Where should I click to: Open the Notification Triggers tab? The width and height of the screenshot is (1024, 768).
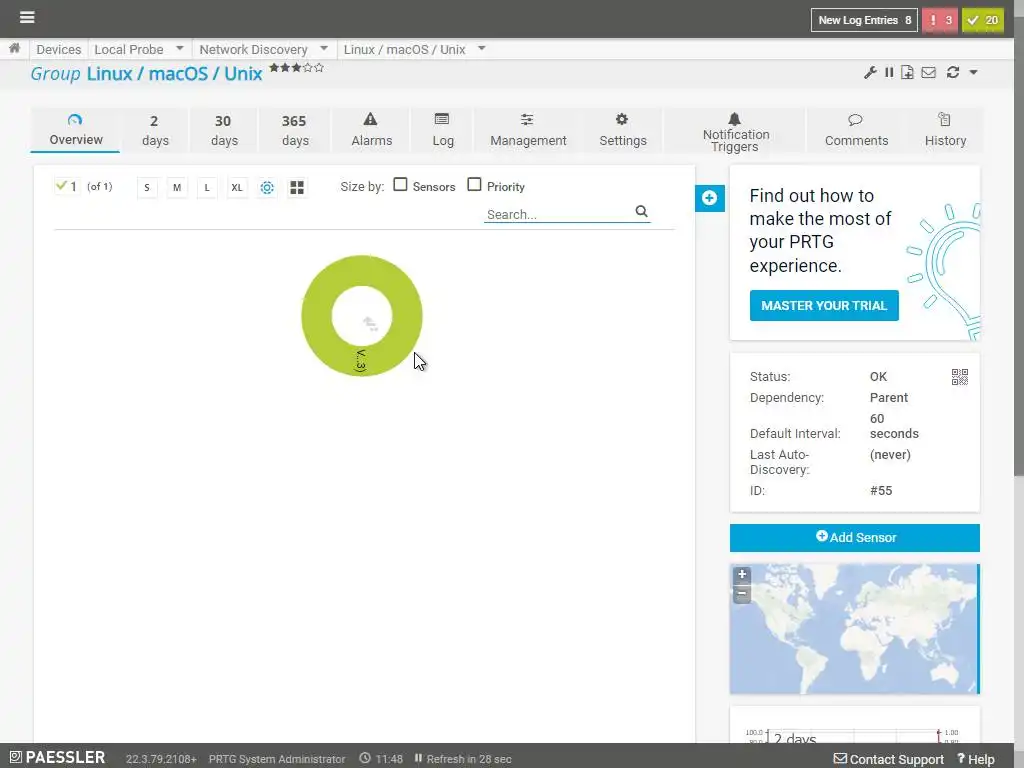pyautogui.click(x=735, y=131)
